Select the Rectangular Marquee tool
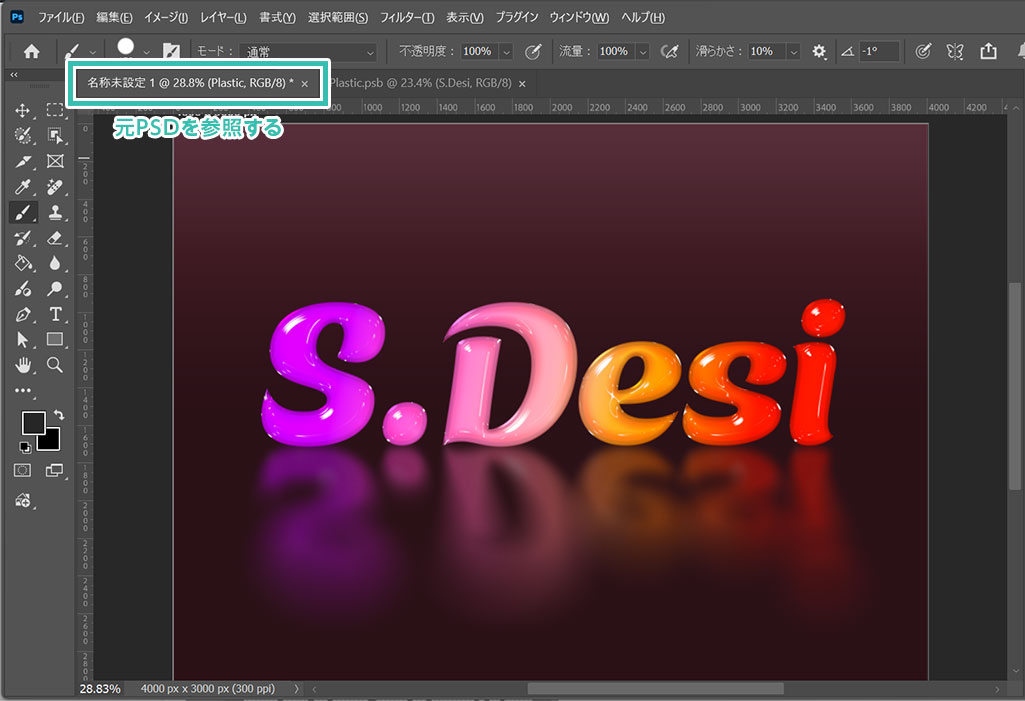Screen dimensions: 1025x701 pyautogui.click(x=55, y=110)
